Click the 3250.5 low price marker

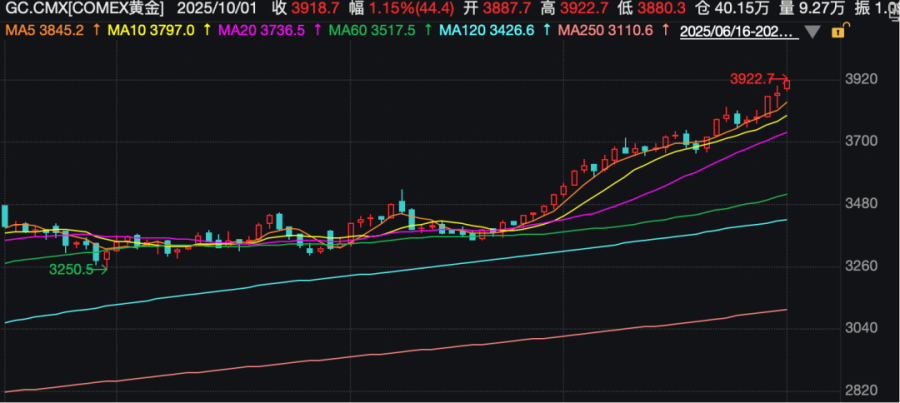[74, 269]
